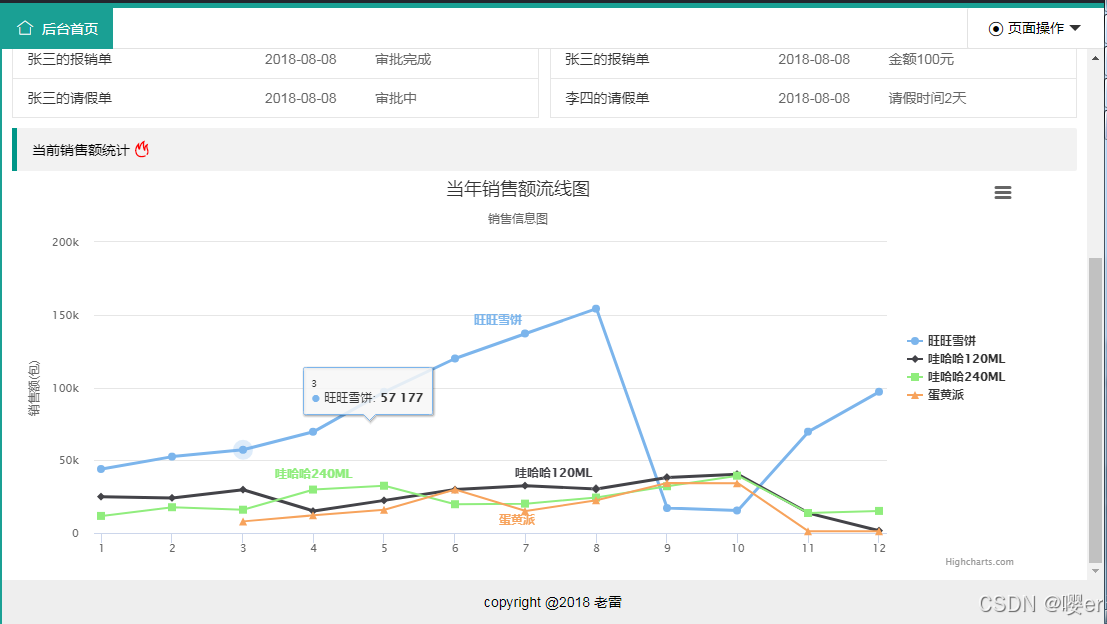Click the red flame icon after 当前销售额统计

(142, 148)
